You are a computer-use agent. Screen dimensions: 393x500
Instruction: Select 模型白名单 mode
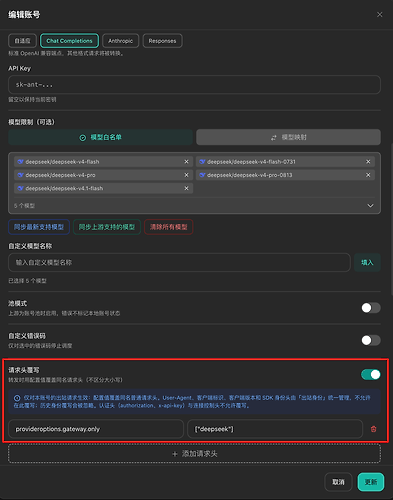(x=100, y=137)
